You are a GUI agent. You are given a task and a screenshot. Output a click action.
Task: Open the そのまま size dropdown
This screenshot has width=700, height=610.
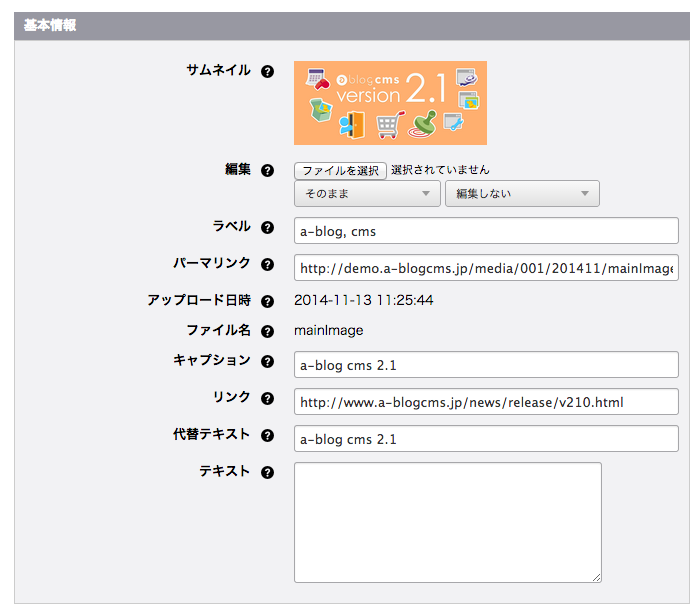pyautogui.click(x=367, y=194)
